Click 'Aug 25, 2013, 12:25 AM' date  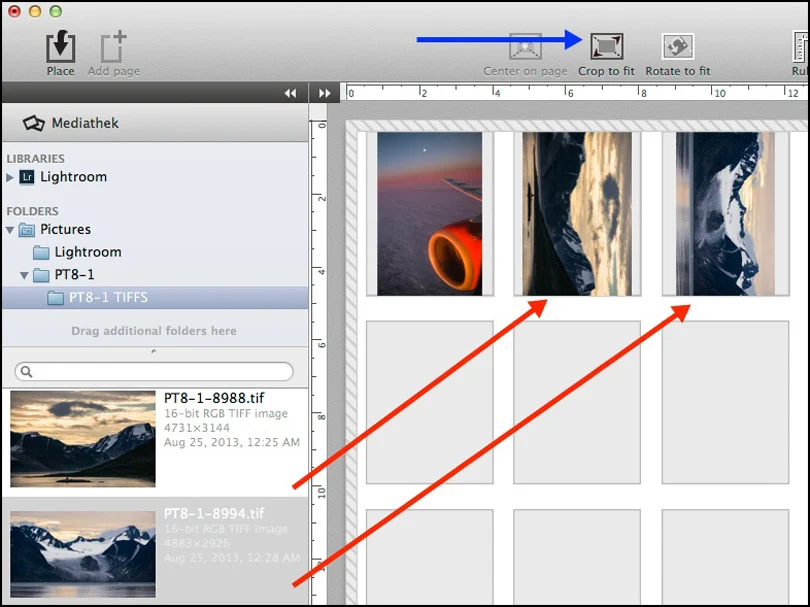pos(232,442)
